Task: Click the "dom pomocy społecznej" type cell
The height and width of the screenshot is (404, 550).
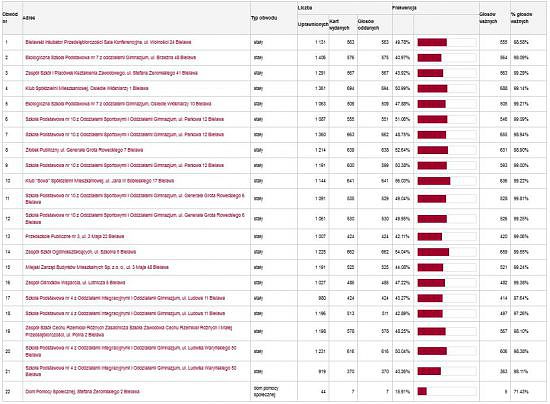Action: coord(266,392)
